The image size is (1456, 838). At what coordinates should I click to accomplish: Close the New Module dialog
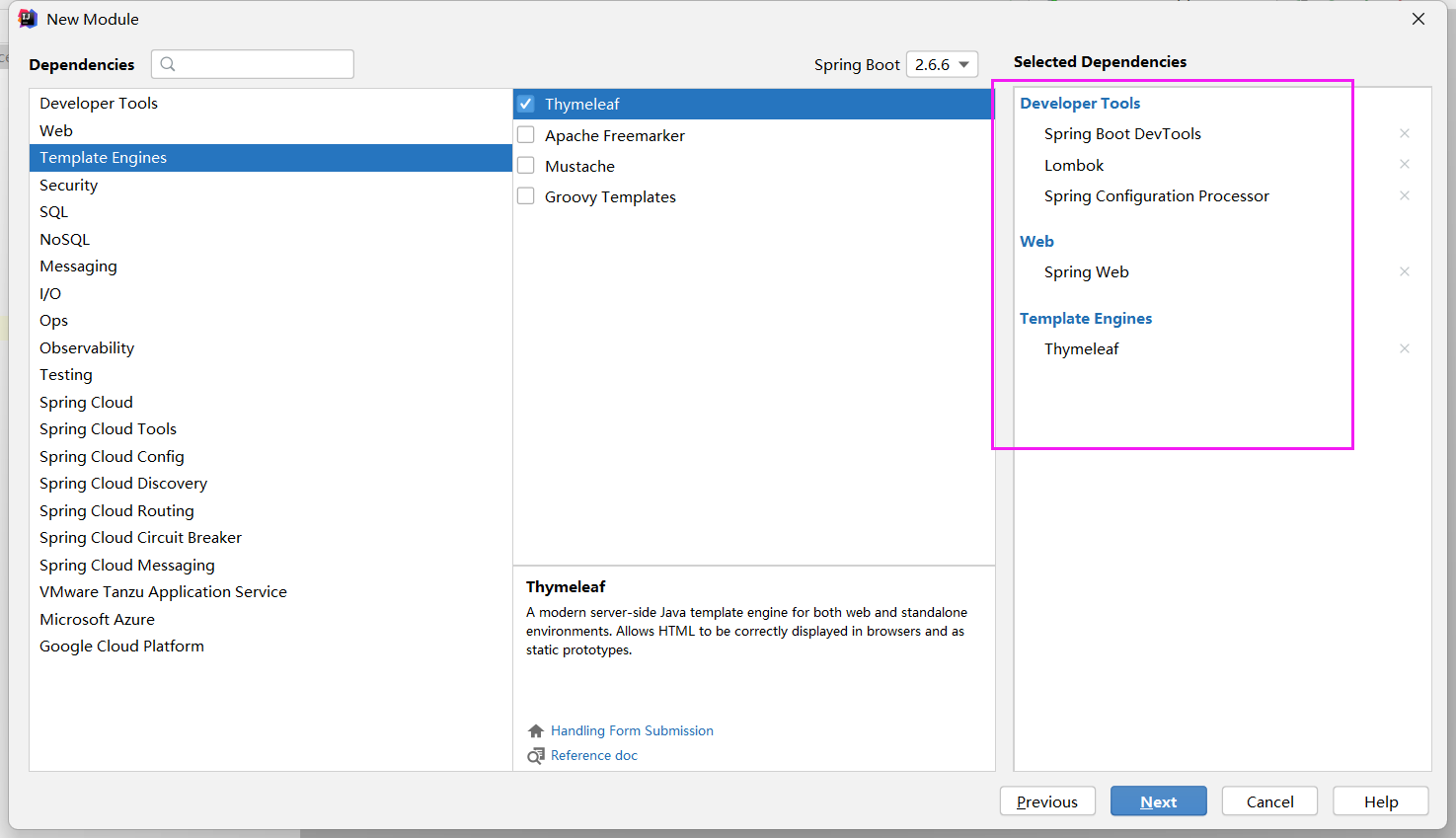click(1418, 19)
